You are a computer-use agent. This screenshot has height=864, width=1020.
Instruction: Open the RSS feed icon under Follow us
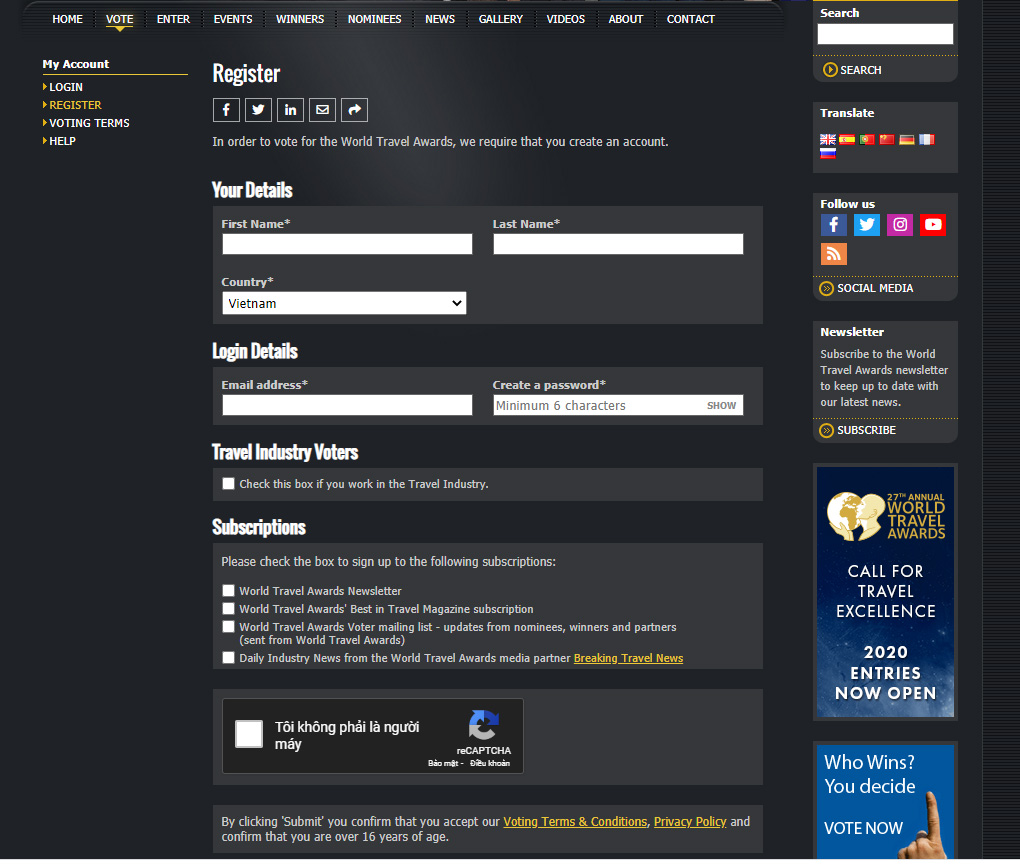click(833, 254)
